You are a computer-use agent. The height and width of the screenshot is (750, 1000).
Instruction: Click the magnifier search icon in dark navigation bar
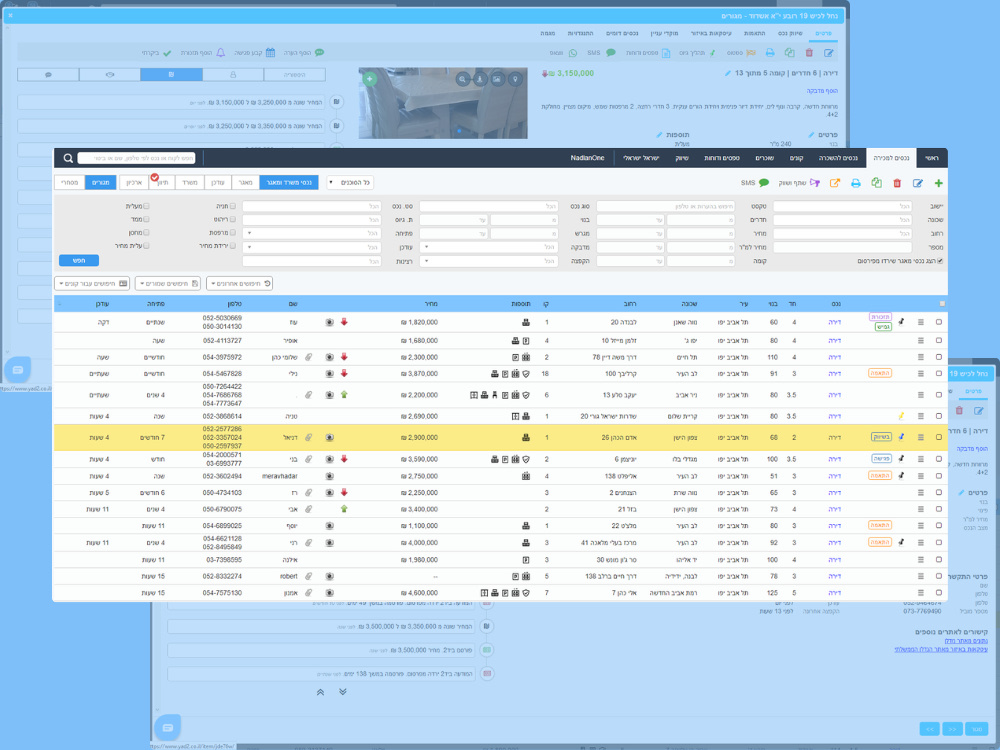click(x=68, y=158)
